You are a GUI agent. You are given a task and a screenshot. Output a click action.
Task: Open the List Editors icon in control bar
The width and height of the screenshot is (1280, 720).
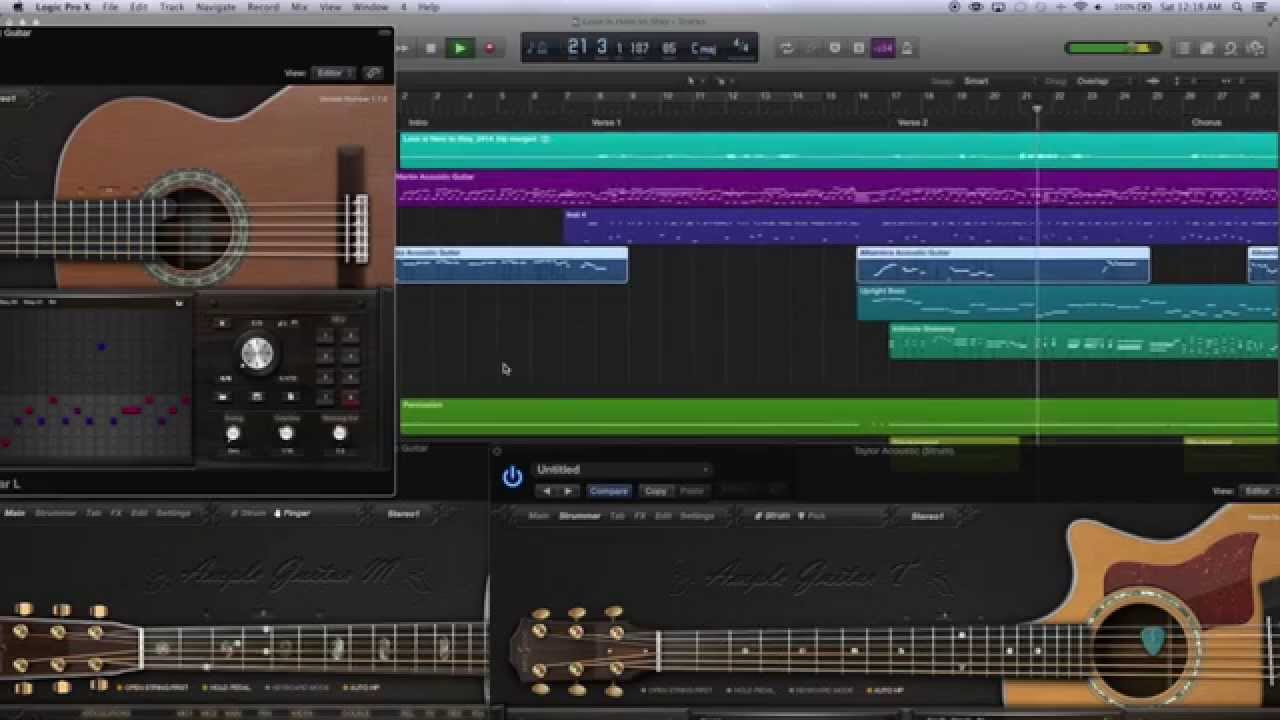click(x=1184, y=48)
